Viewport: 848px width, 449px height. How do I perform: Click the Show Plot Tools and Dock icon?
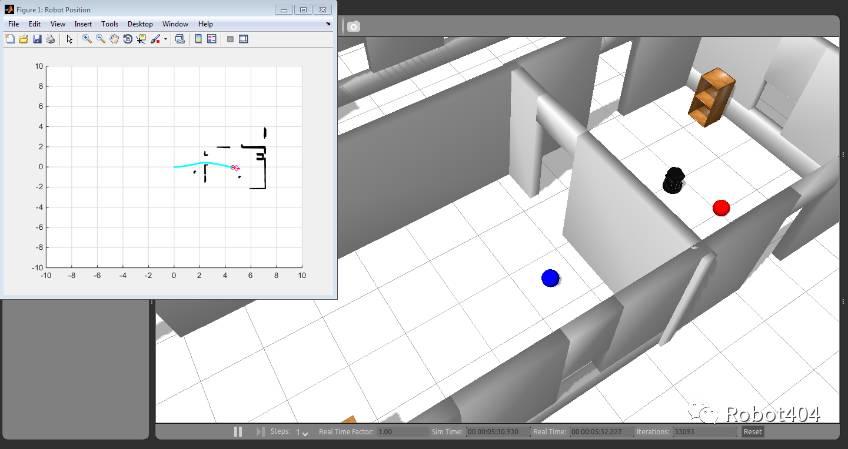tap(243, 39)
